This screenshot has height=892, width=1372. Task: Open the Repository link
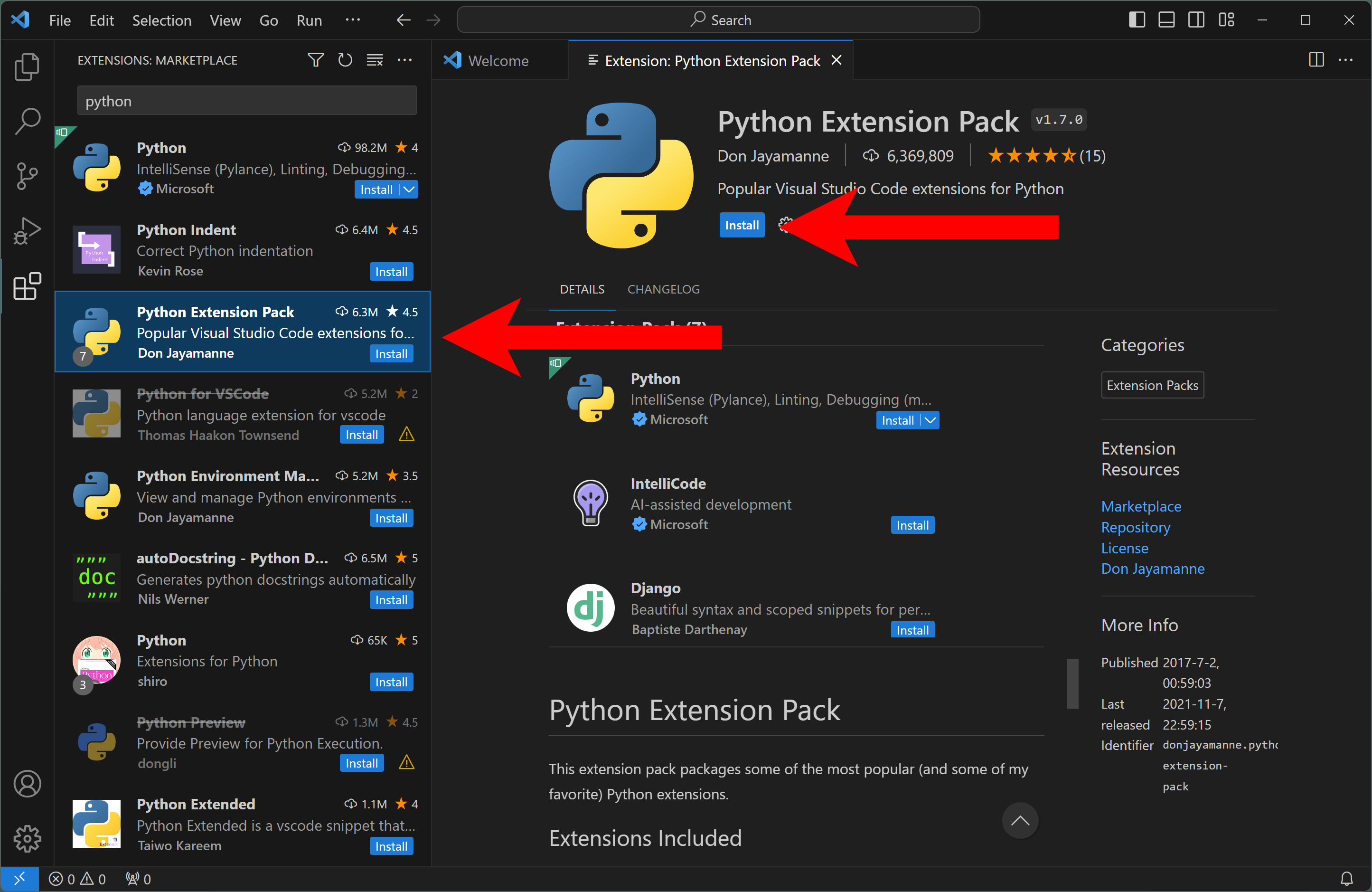[x=1136, y=527]
